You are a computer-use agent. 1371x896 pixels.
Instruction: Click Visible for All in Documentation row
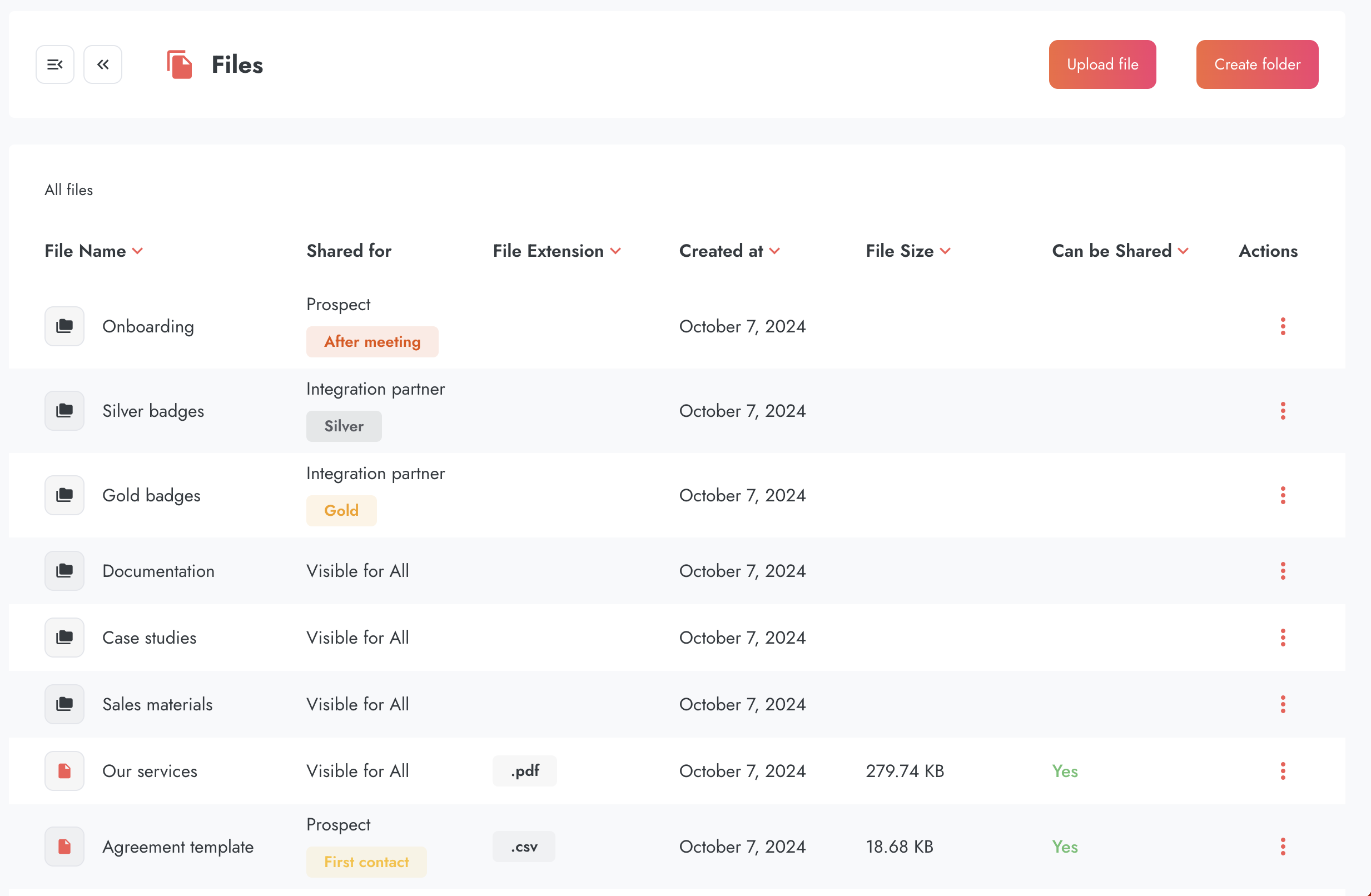point(357,571)
